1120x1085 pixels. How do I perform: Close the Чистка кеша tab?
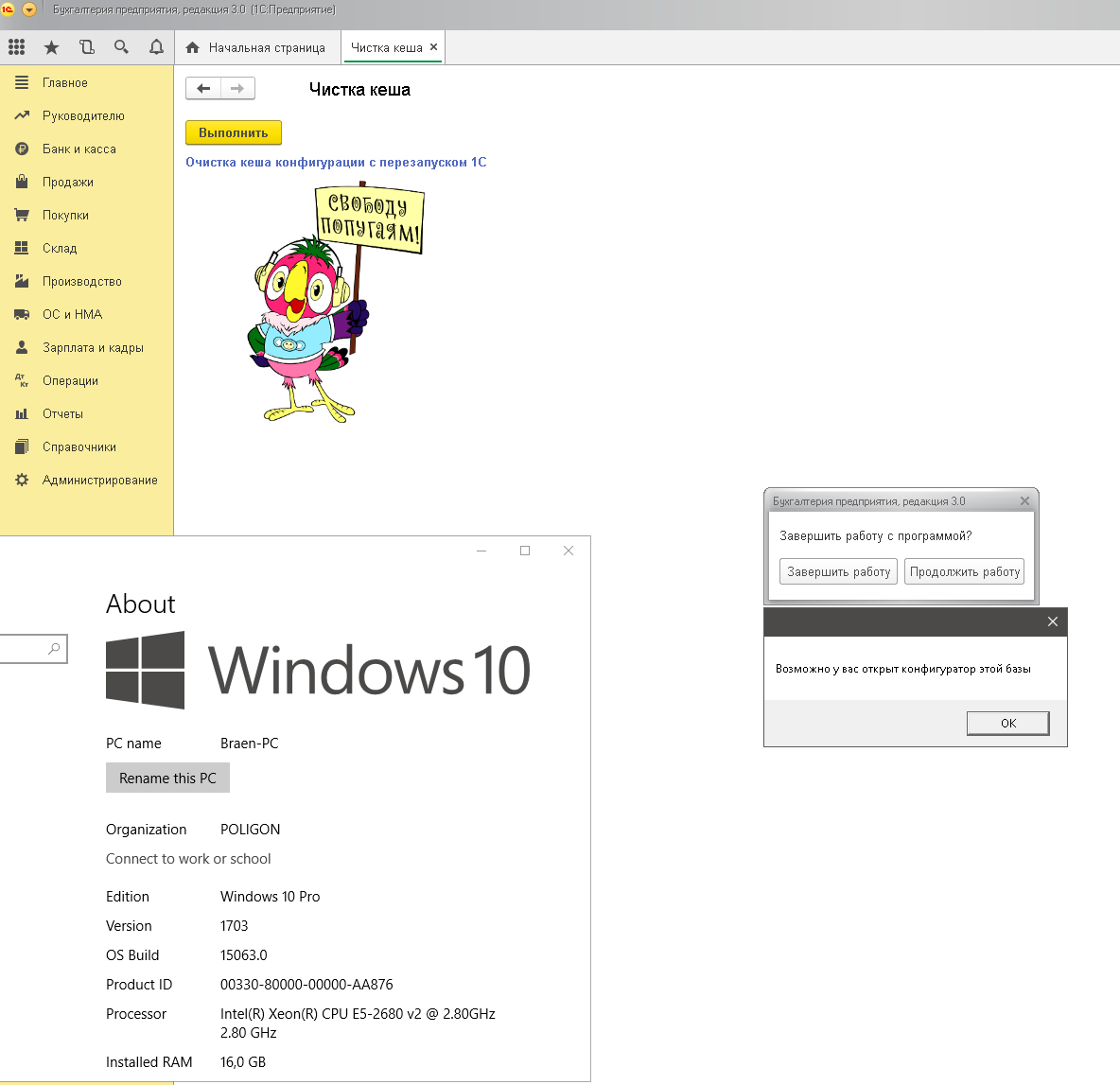[x=433, y=47]
